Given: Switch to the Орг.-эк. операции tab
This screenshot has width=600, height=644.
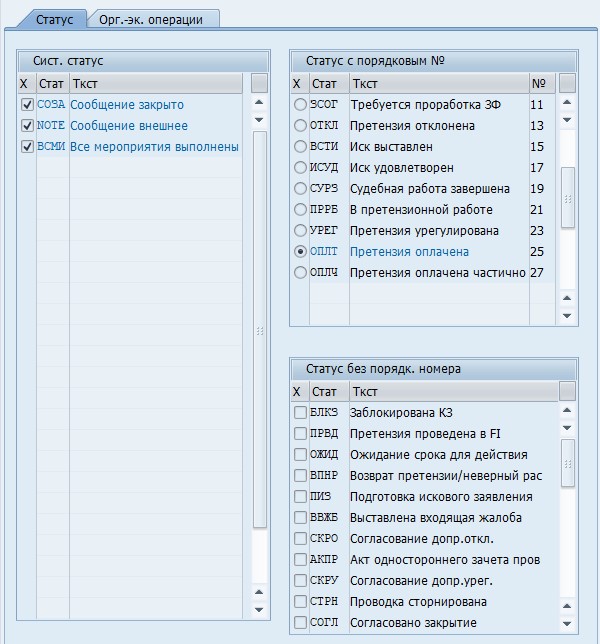Looking at the screenshot, I should pos(151,19).
